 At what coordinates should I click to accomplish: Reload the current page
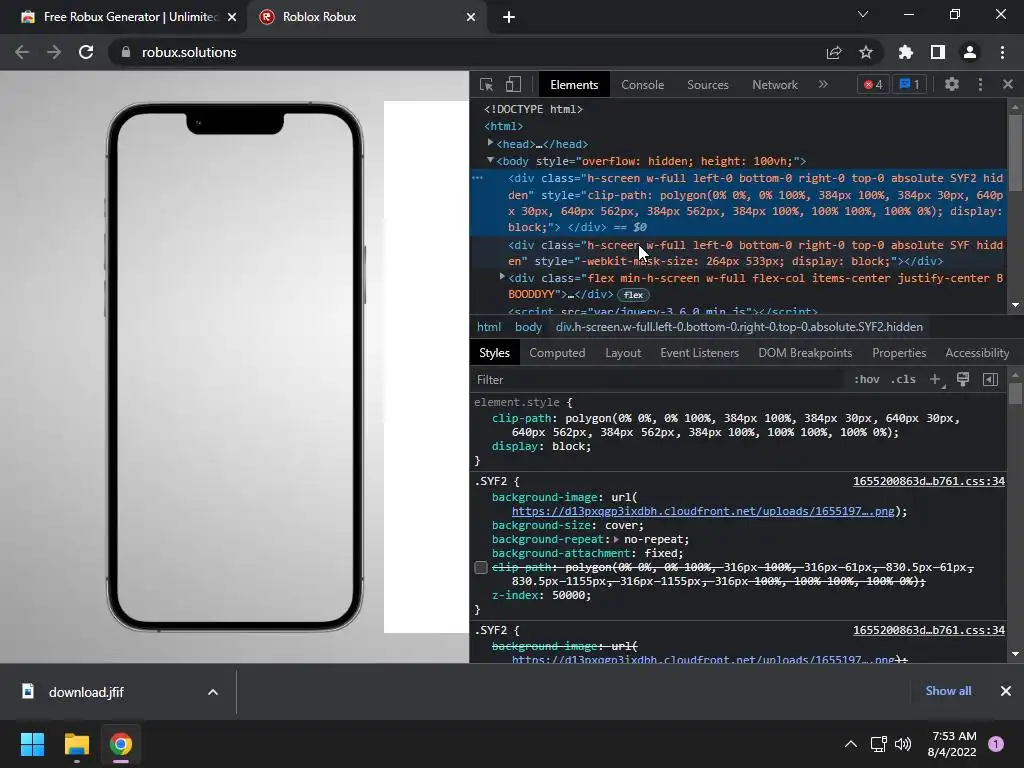(86, 52)
